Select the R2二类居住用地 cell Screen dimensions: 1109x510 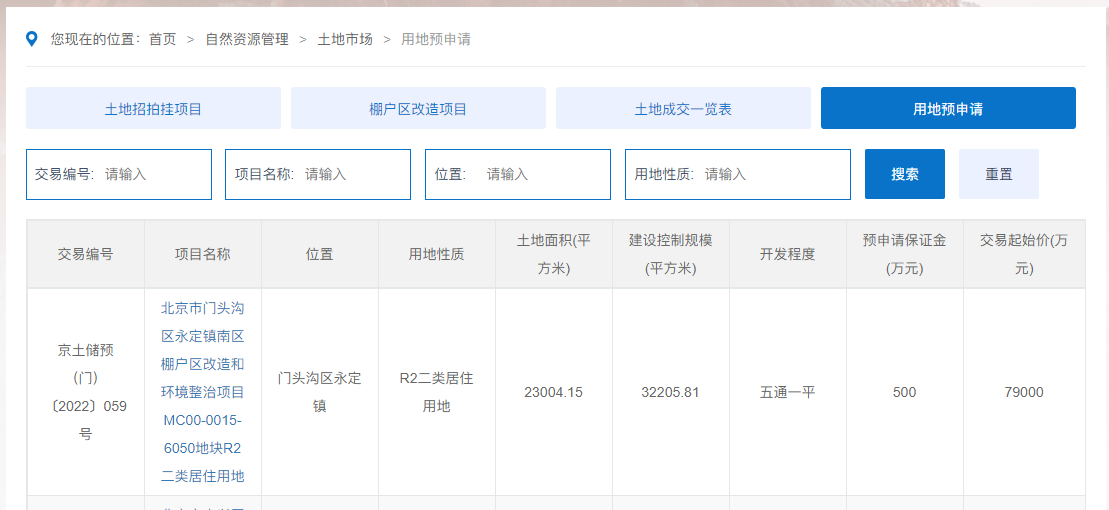tap(436, 393)
